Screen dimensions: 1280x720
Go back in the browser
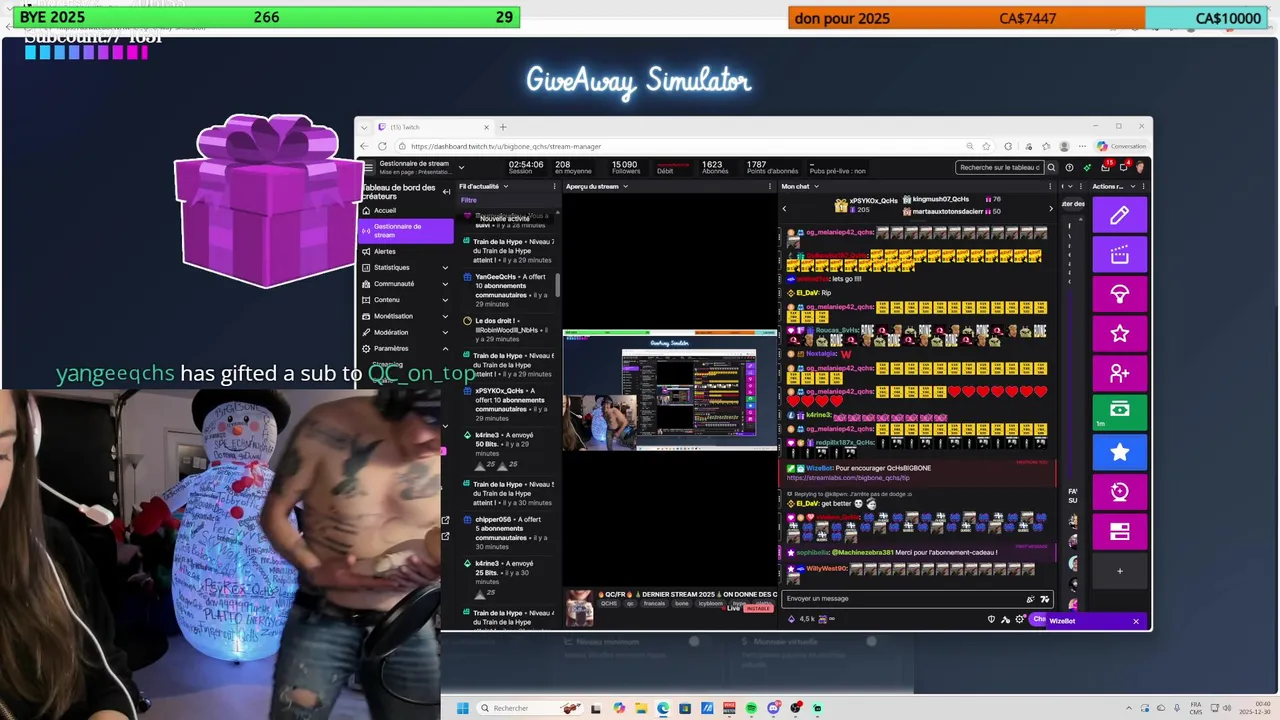(365, 146)
